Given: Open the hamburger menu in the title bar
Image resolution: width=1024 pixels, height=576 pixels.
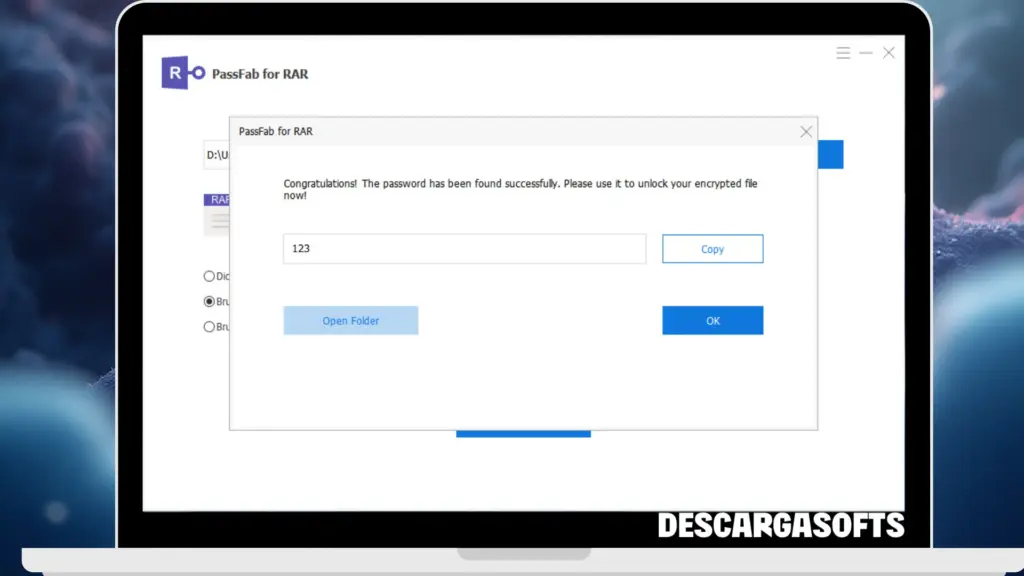Looking at the screenshot, I should pos(843,53).
